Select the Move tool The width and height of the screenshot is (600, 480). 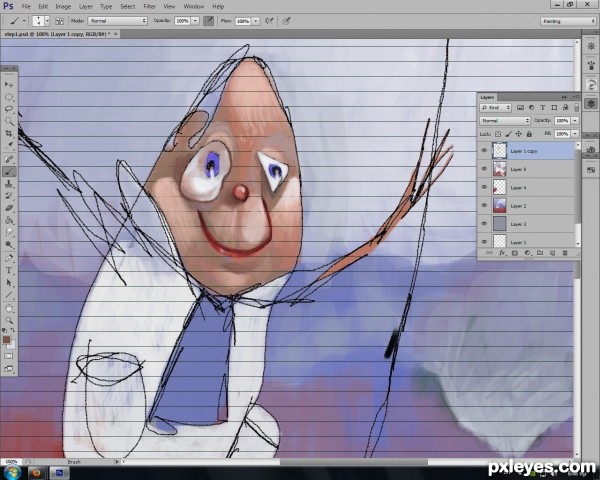(x=8, y=84)
